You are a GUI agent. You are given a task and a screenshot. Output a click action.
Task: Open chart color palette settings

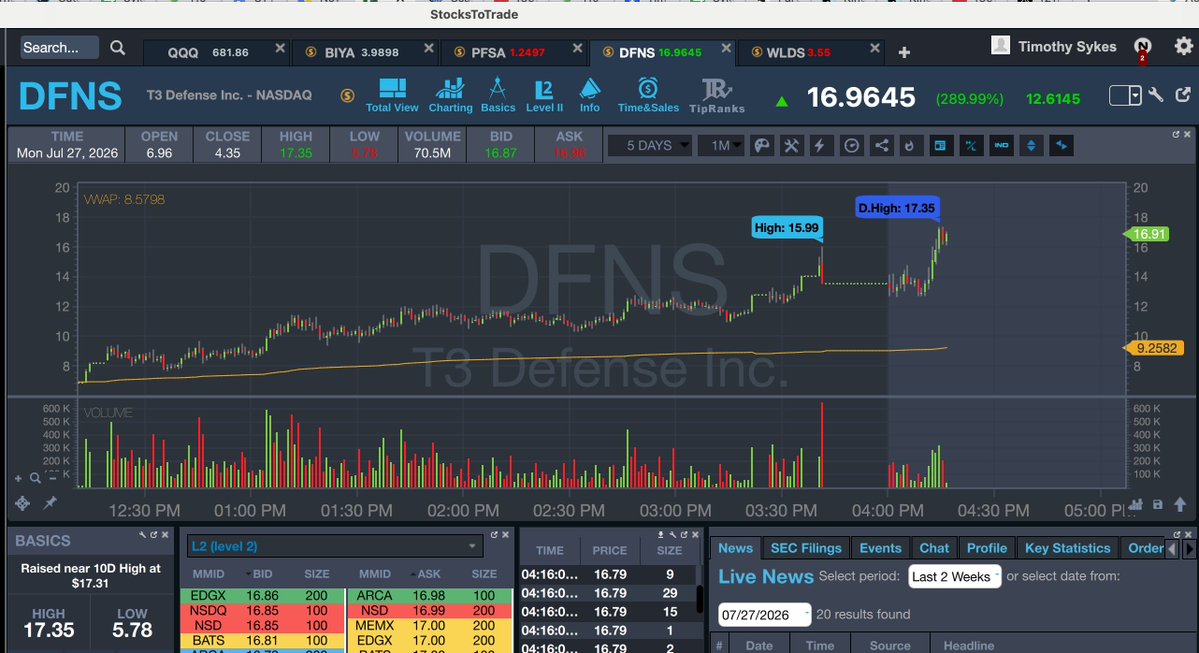click(x=762, y=145)
